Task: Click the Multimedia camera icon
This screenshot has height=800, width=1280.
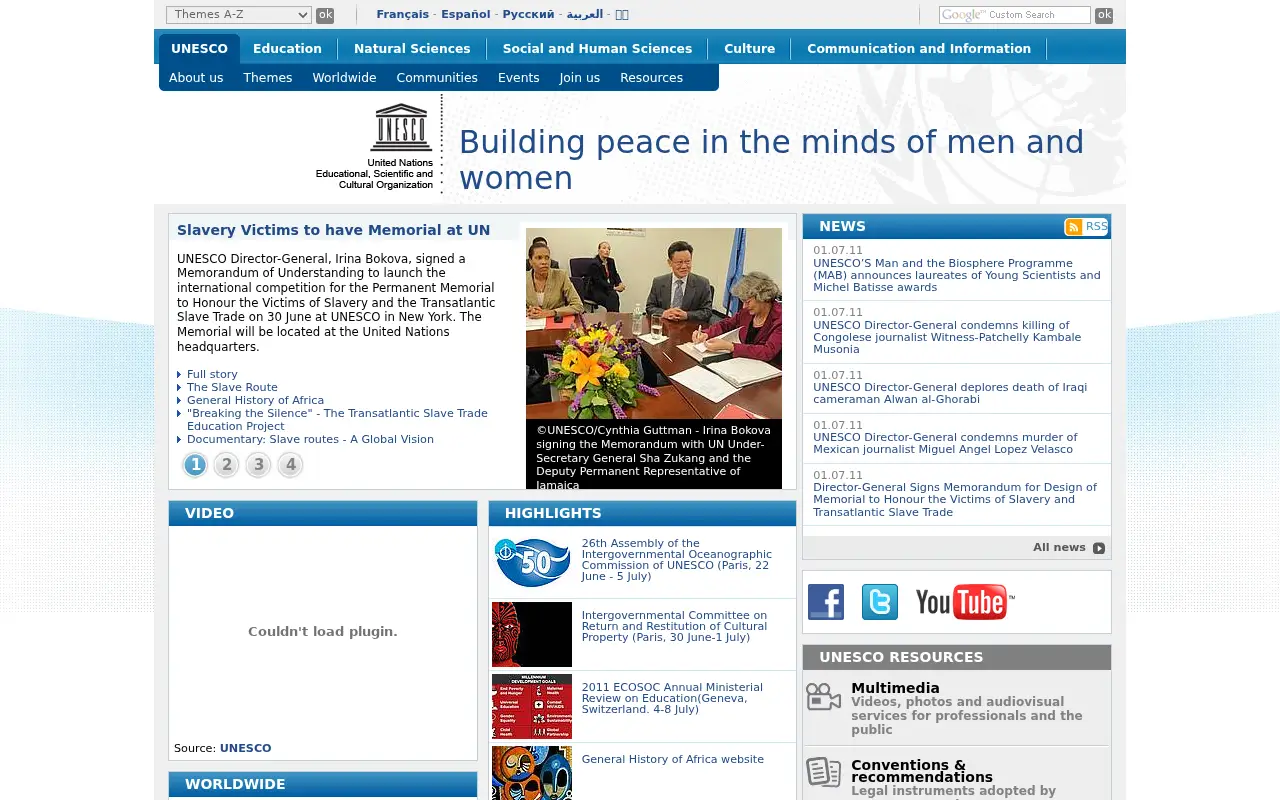Action: [824, 696]
